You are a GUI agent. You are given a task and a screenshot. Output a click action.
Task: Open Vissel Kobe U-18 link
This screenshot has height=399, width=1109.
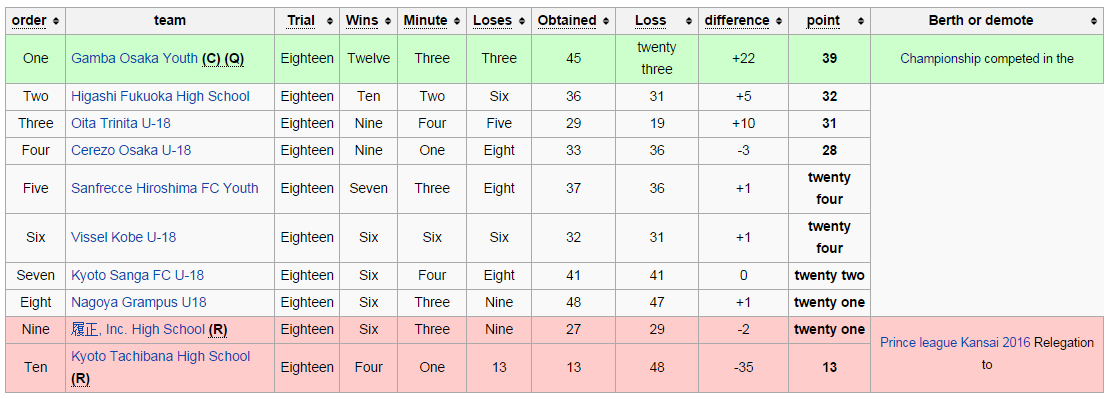[x=123, y=237]
